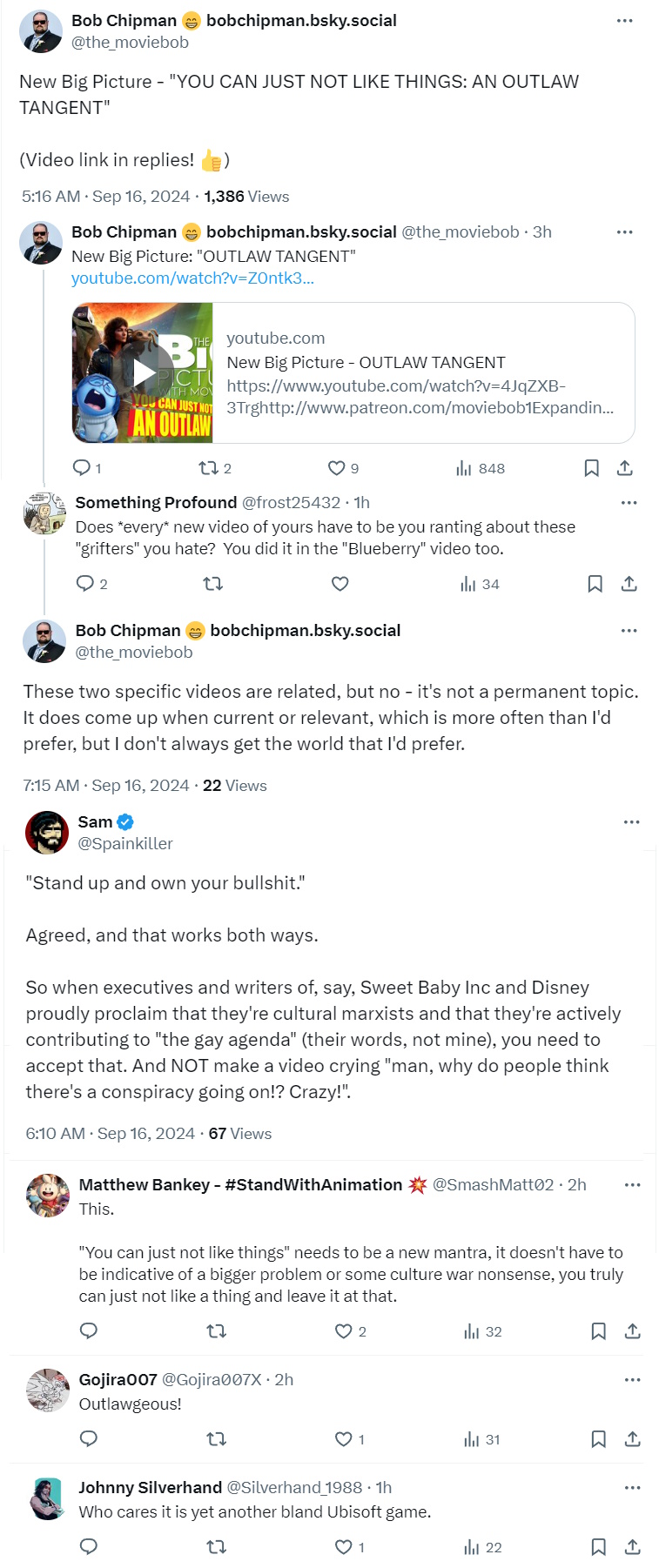659x1568 pixels.
Task: Reply to Something Profound's comment
Action: coord(85,584)
